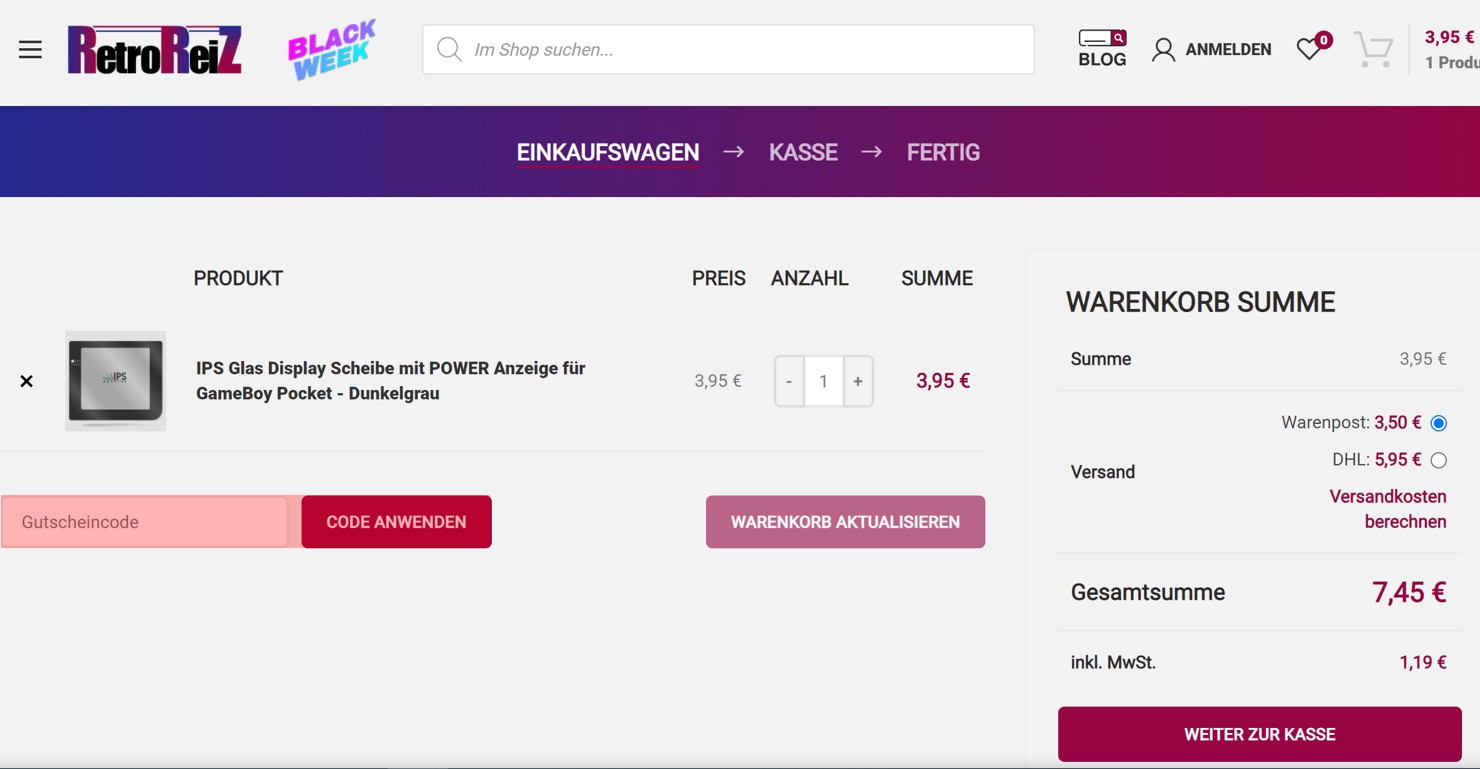The height and width of the screenshot is (769, 1480).
Task: Select Warenpost 3,50 € shipping option
Action: point(1439,423)
